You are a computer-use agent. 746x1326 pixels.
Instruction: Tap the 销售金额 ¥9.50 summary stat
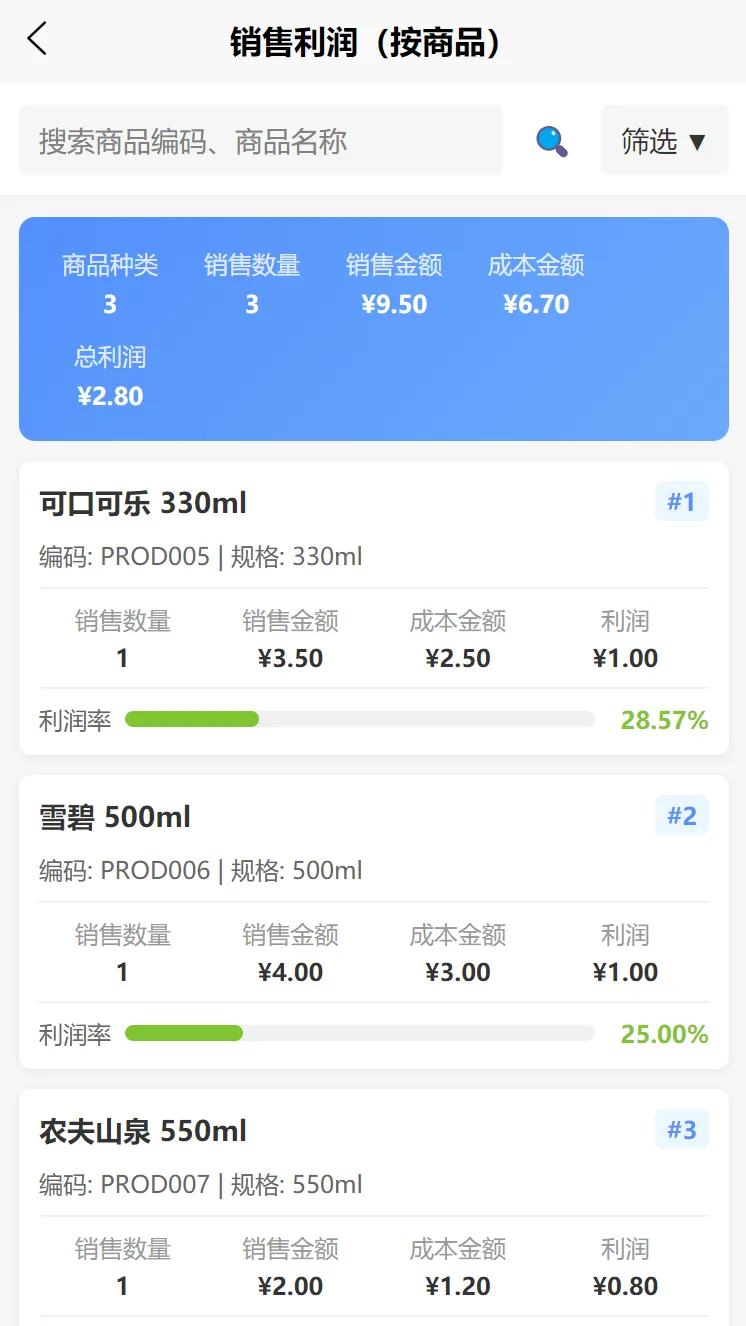coord(394,285)
